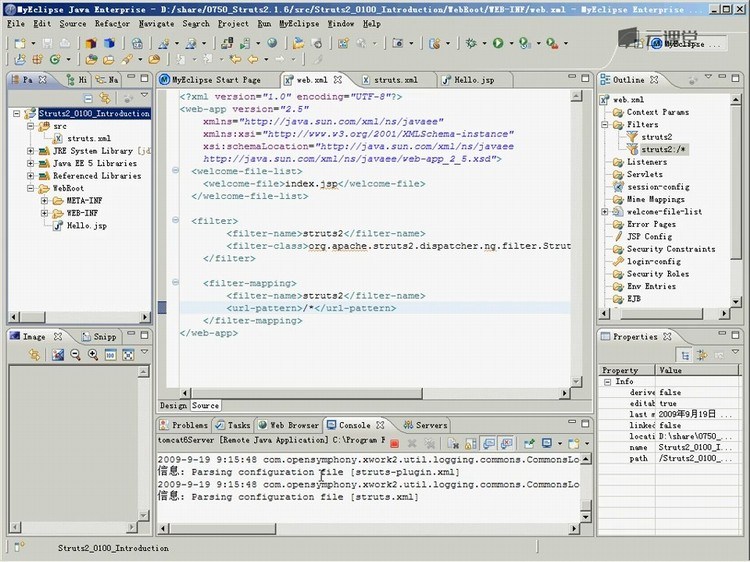Click the orange new package cube icon

tap(91, 44)
